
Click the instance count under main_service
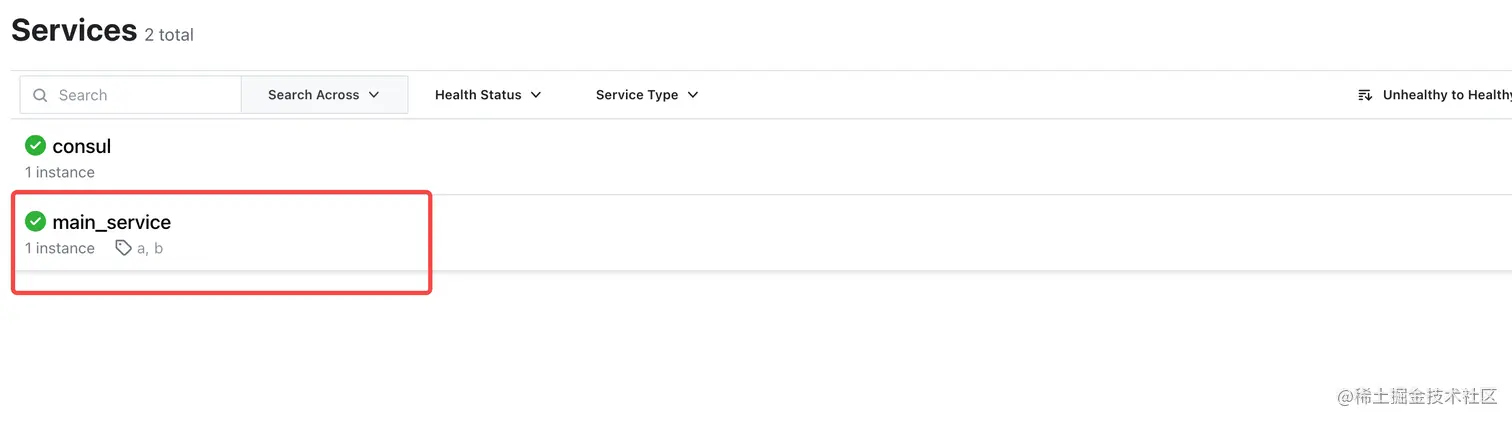[x=60, y=248]
